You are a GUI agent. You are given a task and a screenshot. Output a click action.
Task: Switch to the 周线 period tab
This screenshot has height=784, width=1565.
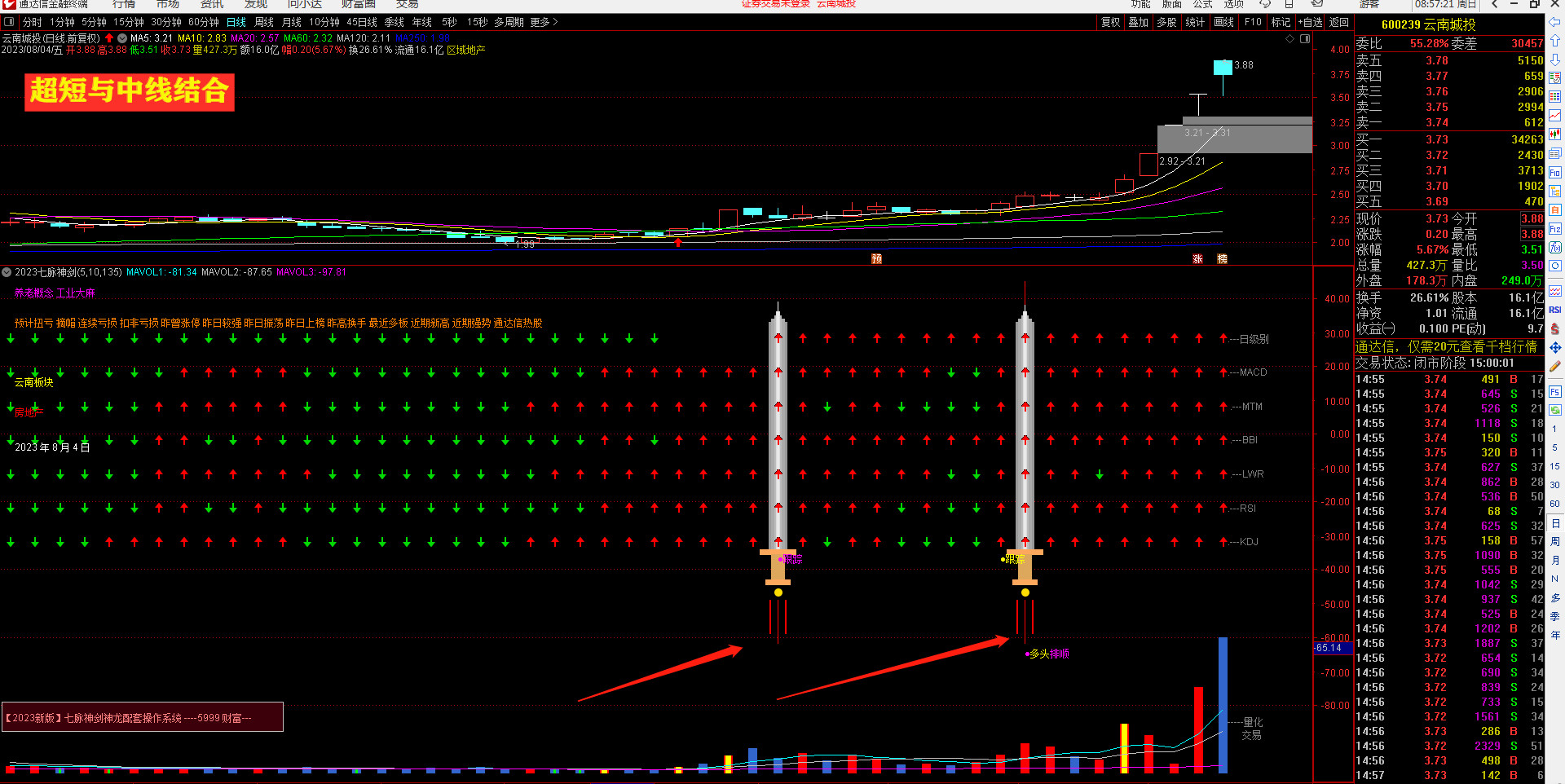click(x=264, y=22)
